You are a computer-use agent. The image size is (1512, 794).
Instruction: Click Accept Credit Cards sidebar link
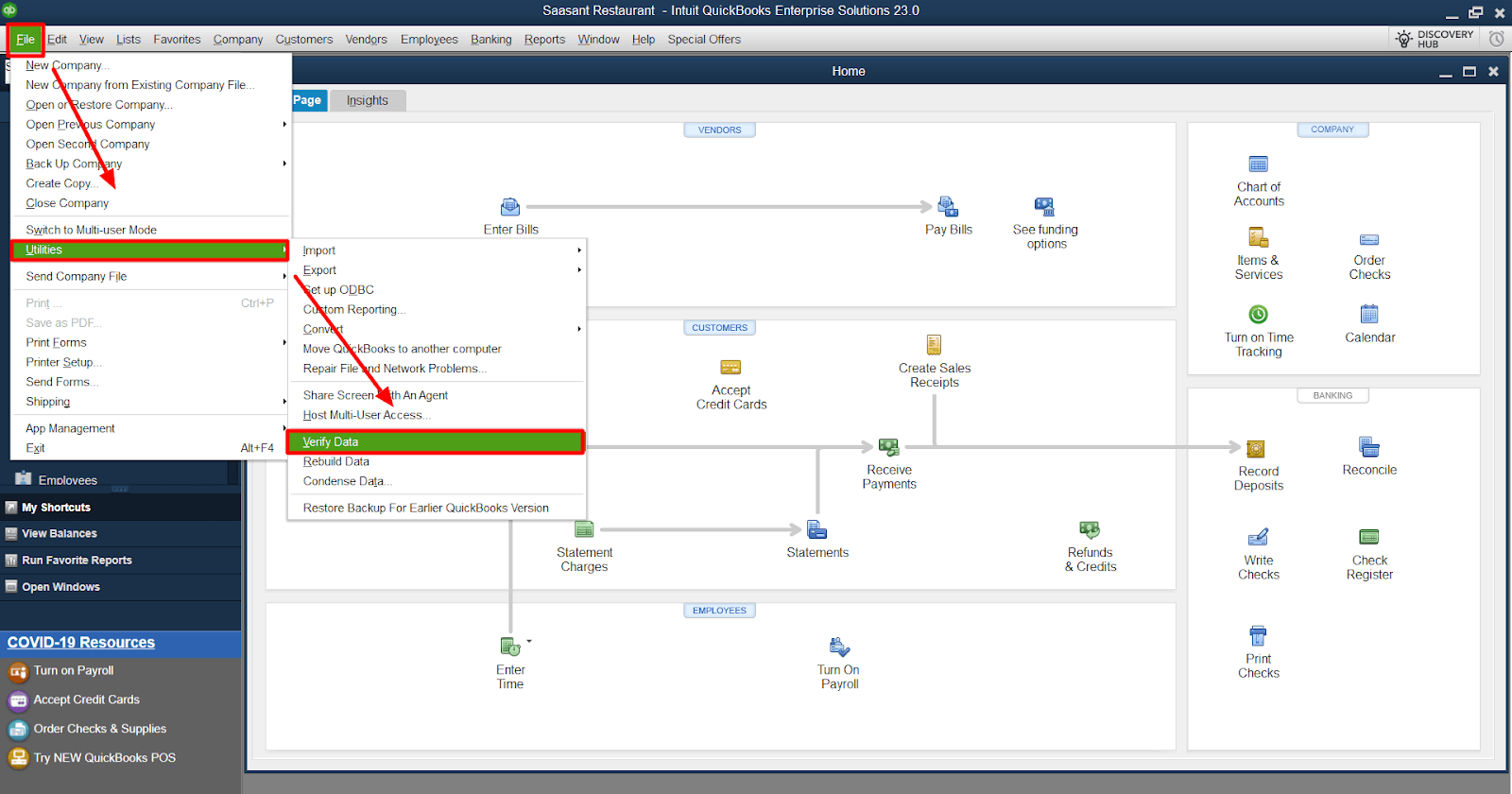(x=86, y=699)
